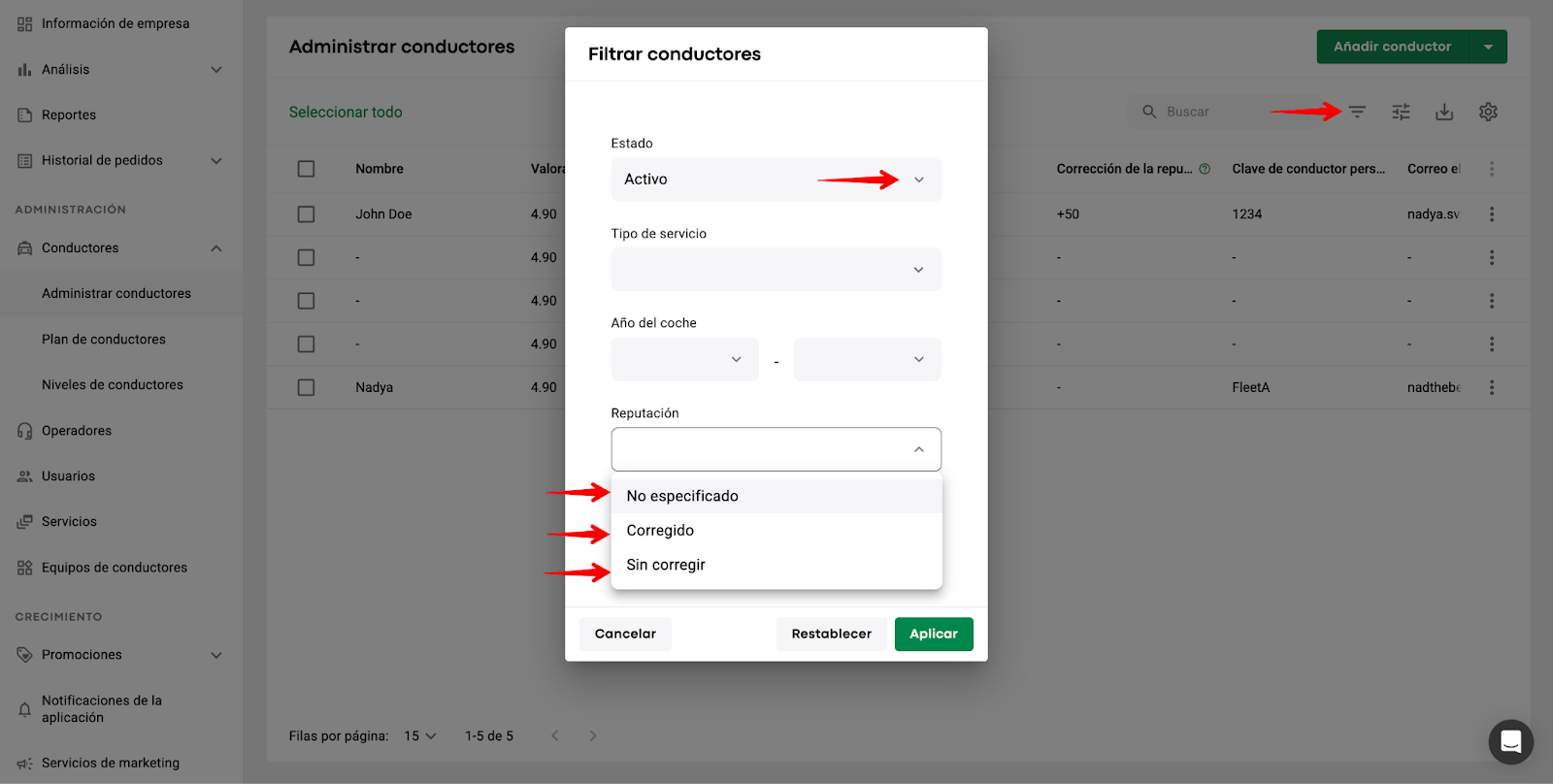
Task: Open row options menu for Nadya
Action: pos(1492,387)
